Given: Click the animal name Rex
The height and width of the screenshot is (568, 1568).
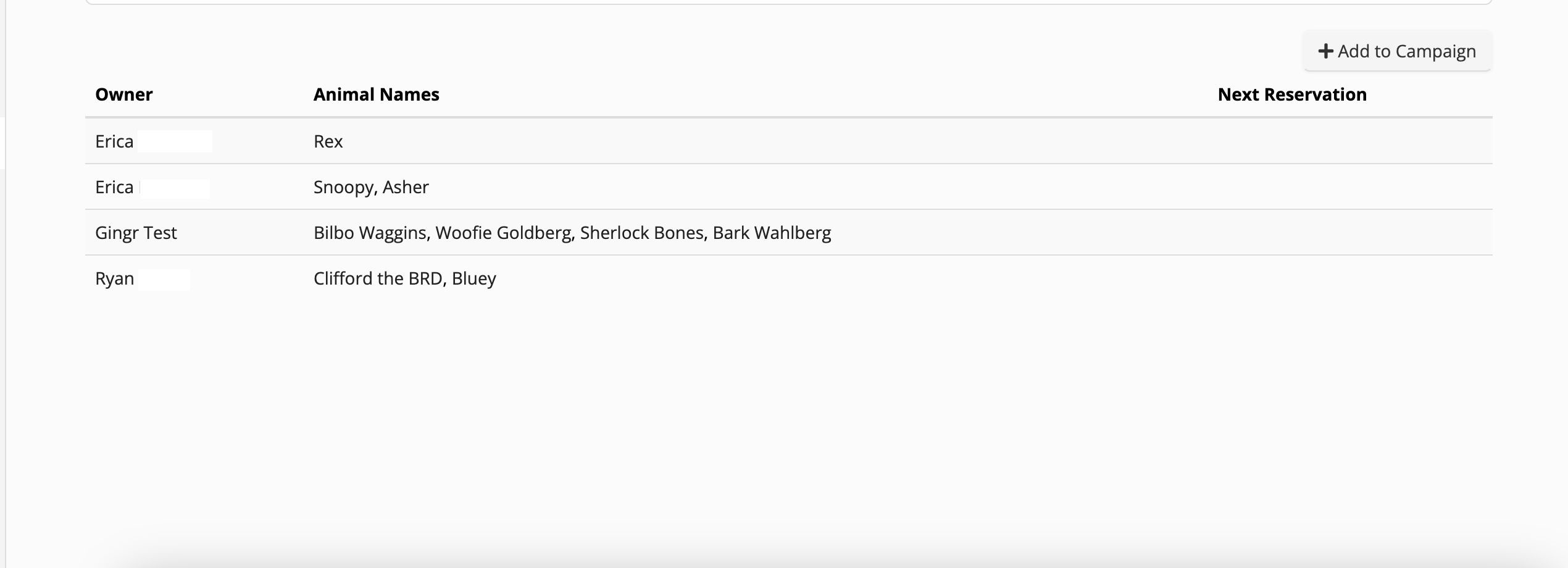Looking at the screenshot, I should (328, 141).
